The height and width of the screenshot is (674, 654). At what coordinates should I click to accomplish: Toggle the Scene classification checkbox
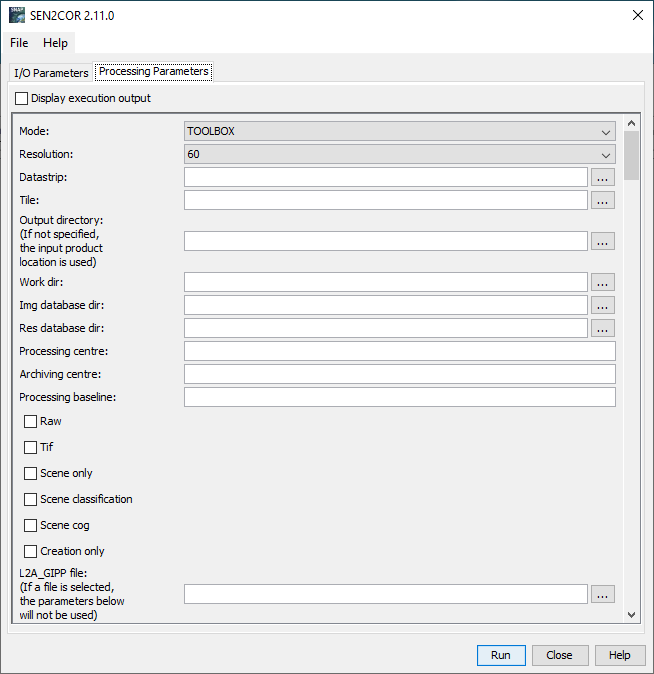pyautogui.click(x=31, y=499)
